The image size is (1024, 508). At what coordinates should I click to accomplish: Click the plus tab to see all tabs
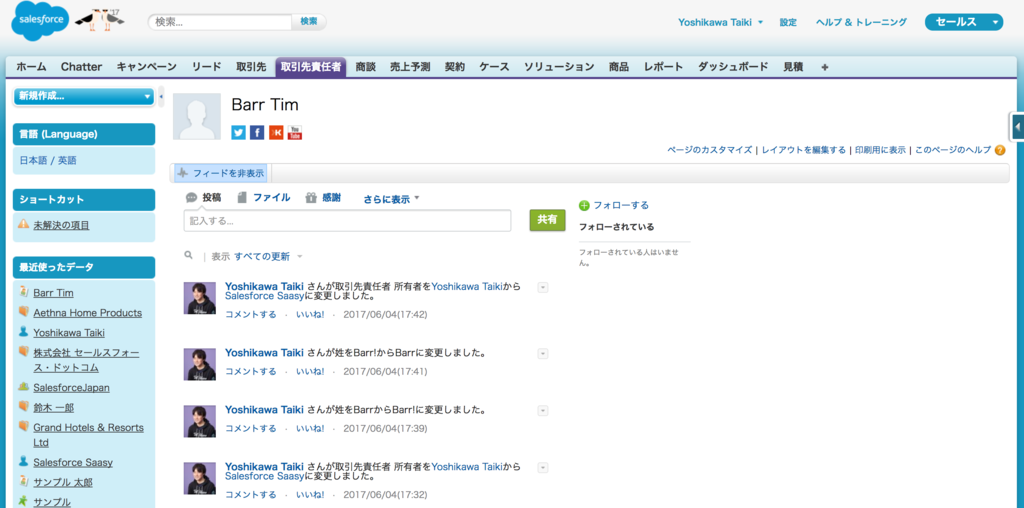coord(825,67)
